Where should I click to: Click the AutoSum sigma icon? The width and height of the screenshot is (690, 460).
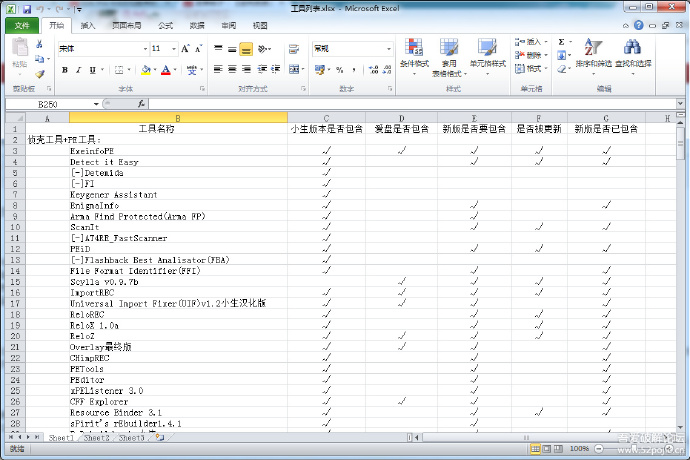562,42
